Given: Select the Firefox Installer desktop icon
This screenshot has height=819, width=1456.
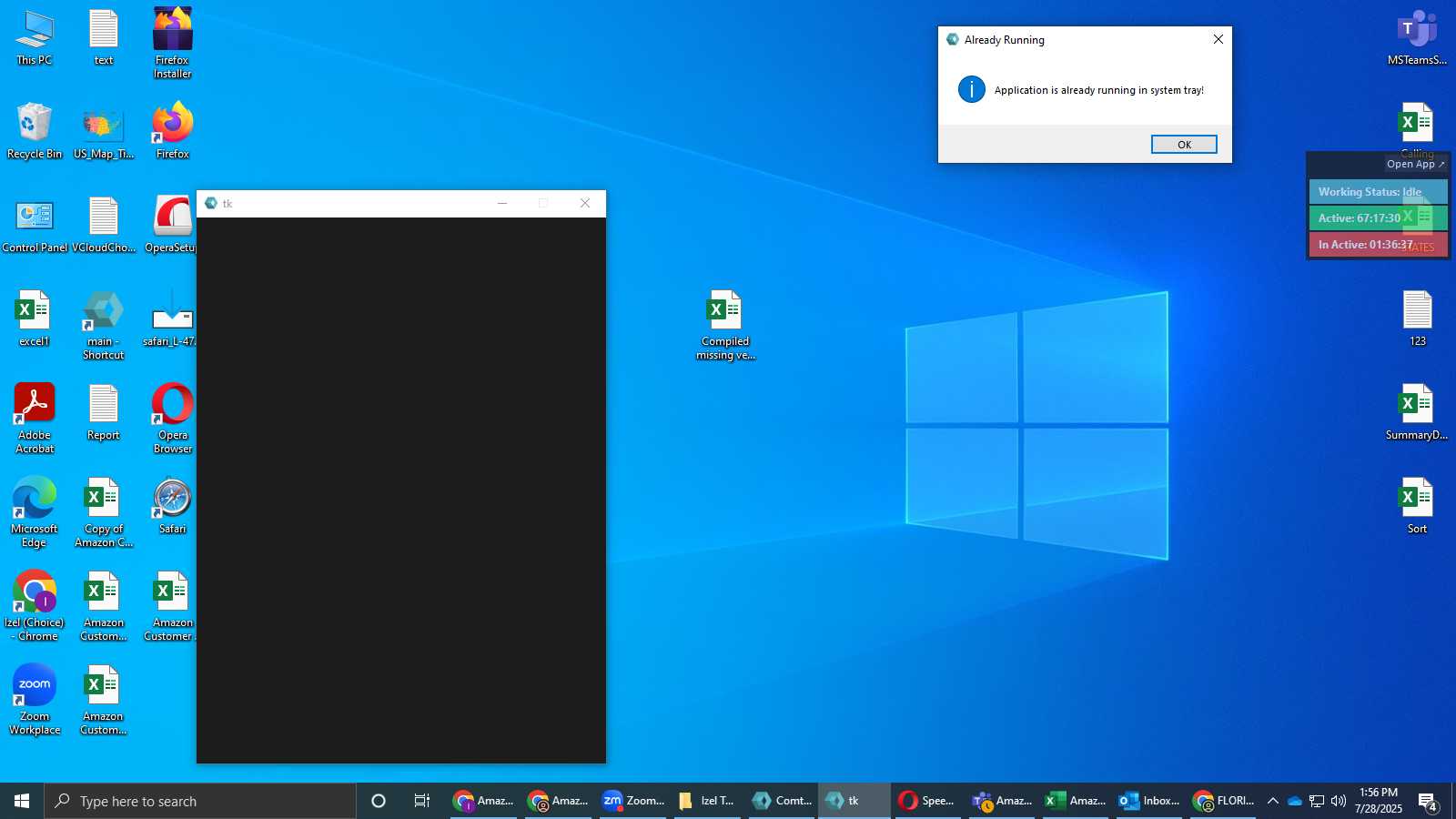Looking at the screenshot, I should [173, 44].
